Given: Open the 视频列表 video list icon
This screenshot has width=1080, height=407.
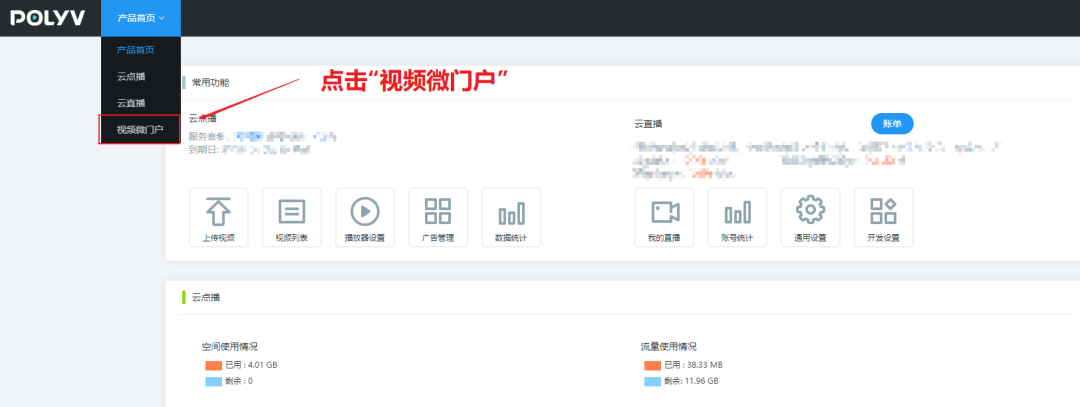Looking at the screenshot, I should (x=291, y=212).
